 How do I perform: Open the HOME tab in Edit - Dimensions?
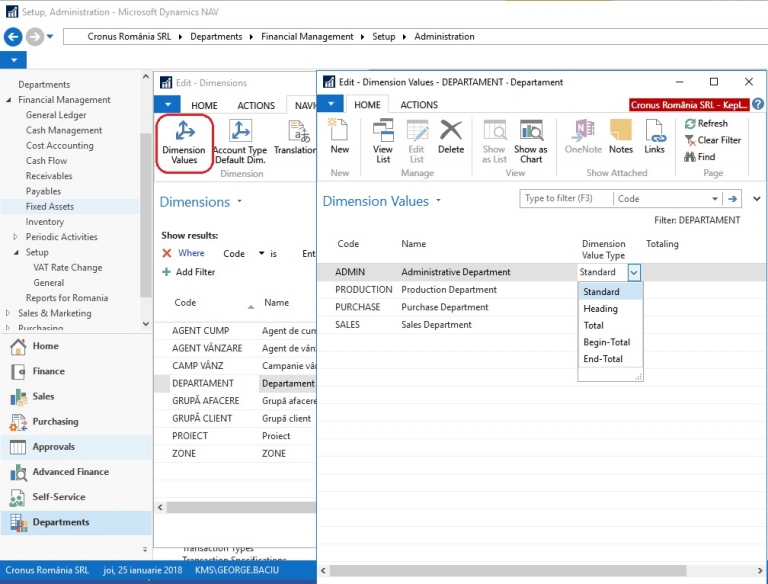click(204, 106)
